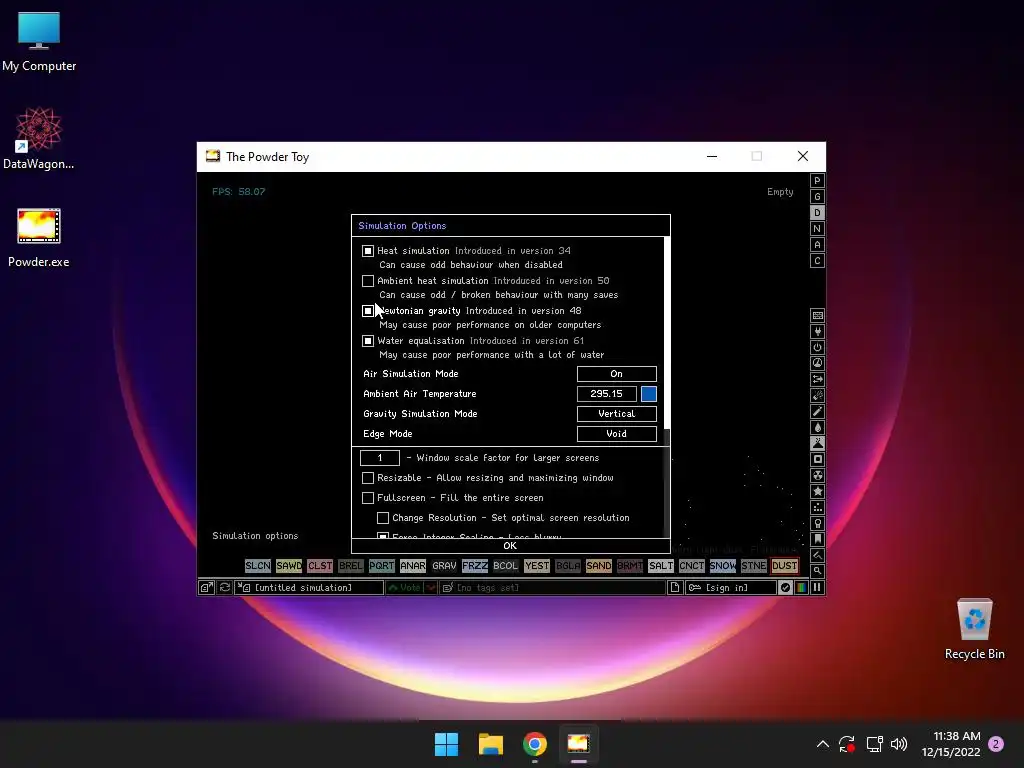Click the reload simulation icon
Viewport: 1024px width, 768px height.
tap(225, 587)
